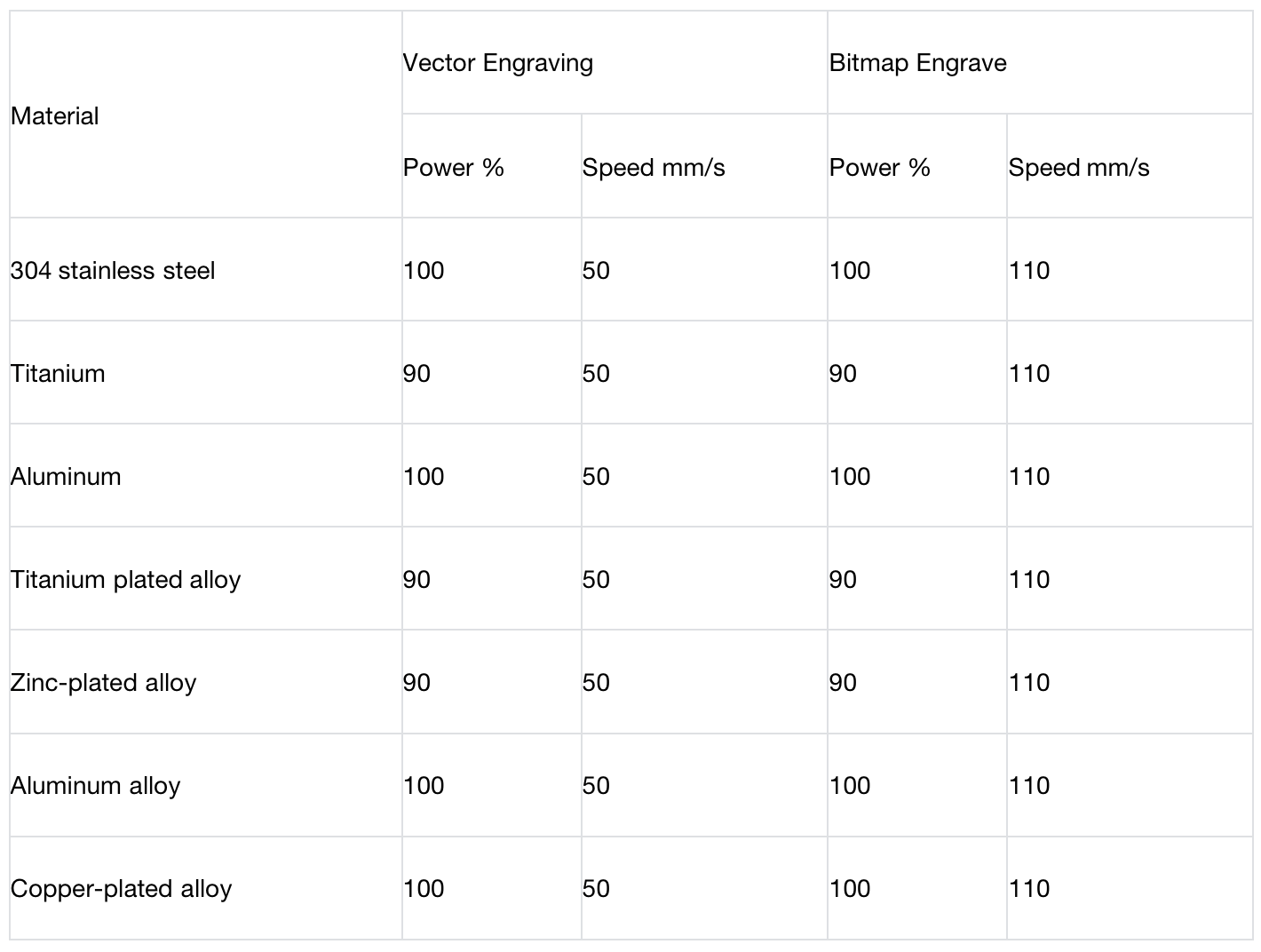Select vector speed value for Aluminum row

pyautogui.click(x=596, y=477)
